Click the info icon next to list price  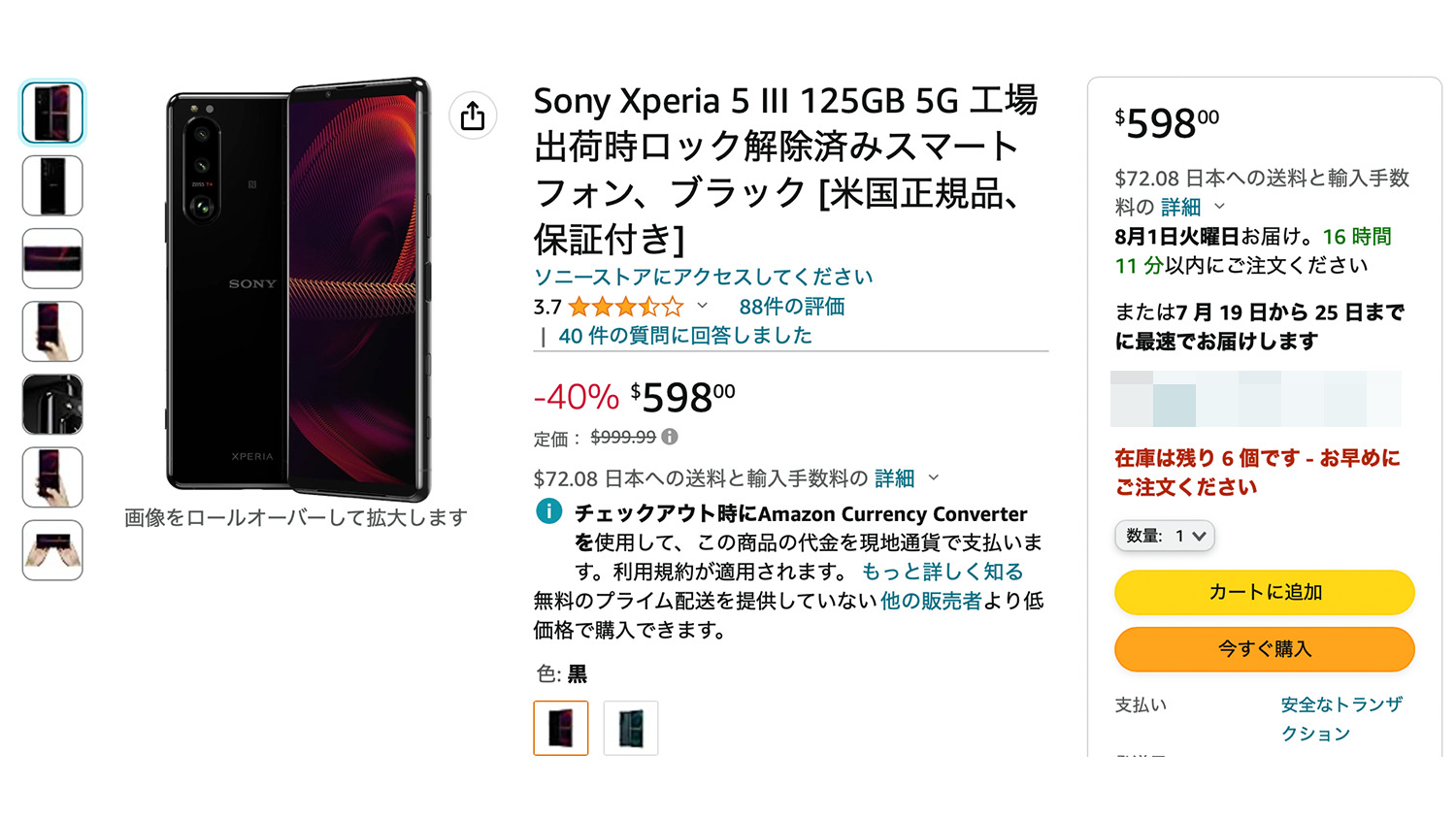click(x=670, y=437)
